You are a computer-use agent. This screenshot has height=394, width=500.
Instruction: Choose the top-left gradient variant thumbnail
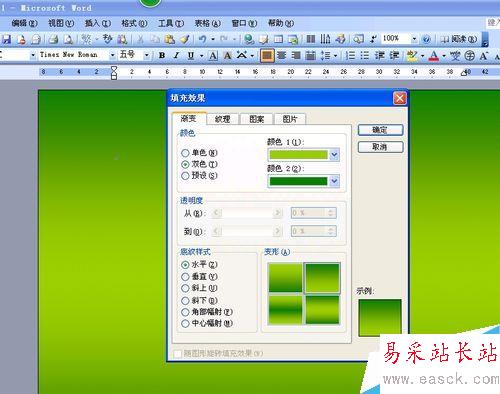pyautogui.click(x=285, y=277)
